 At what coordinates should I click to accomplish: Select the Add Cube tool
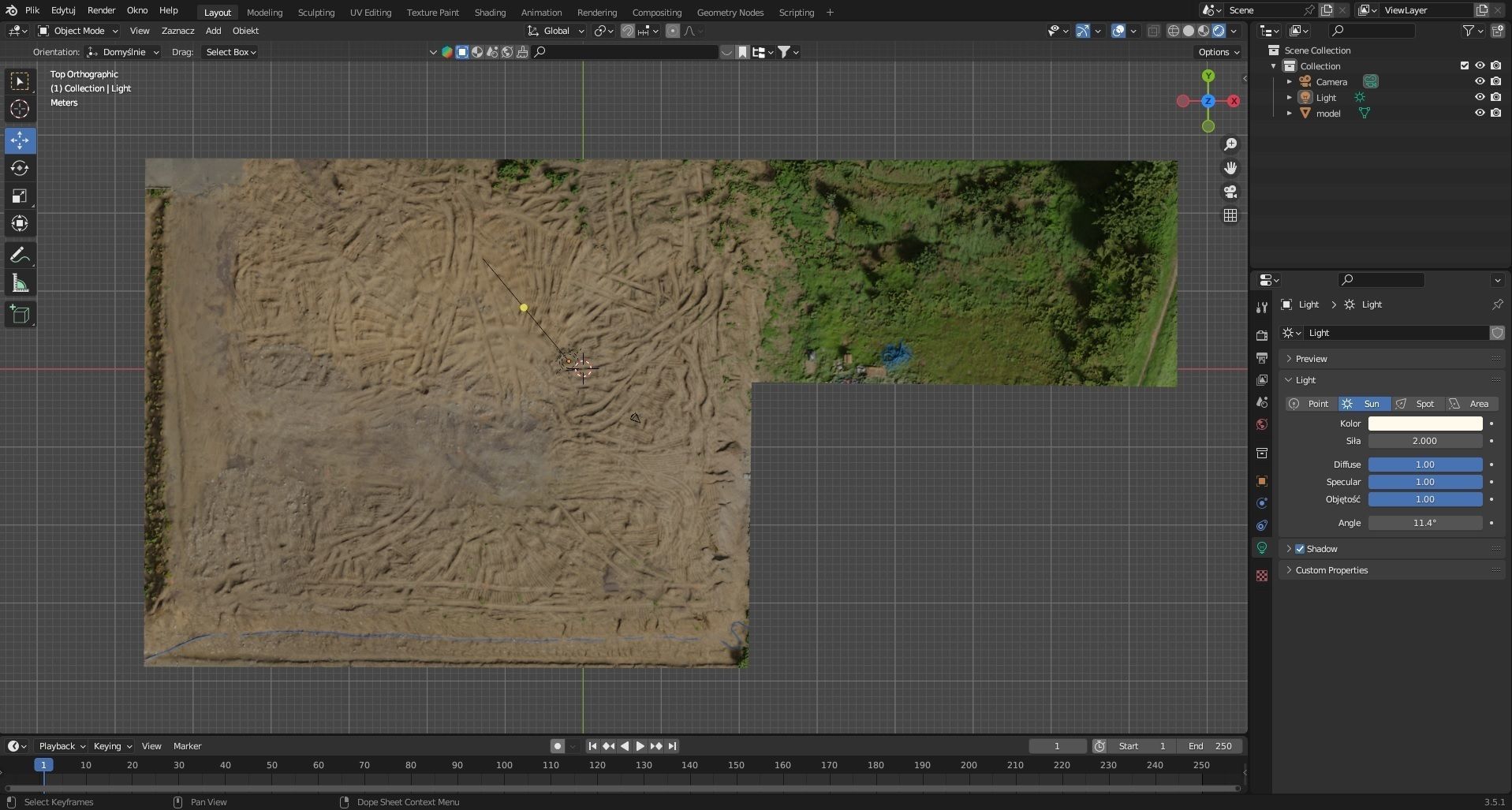coord(20,315)
